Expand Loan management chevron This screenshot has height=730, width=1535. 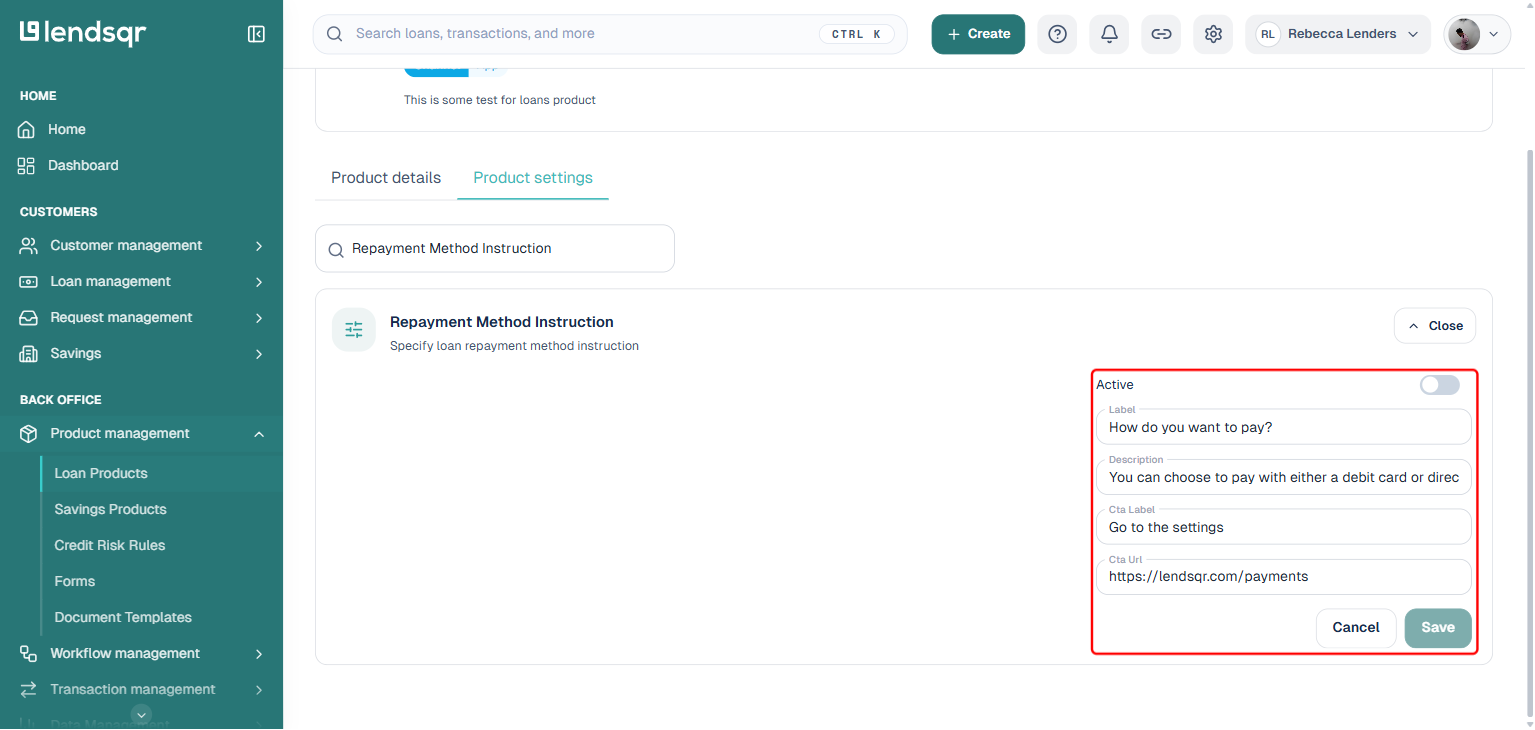click(x=259, y=282)
